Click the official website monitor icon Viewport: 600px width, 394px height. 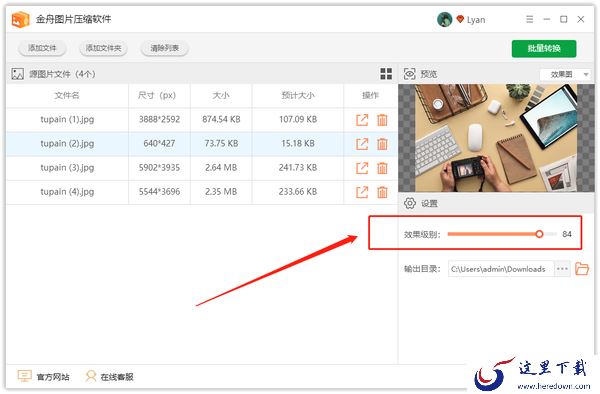(x=24, y=376)
